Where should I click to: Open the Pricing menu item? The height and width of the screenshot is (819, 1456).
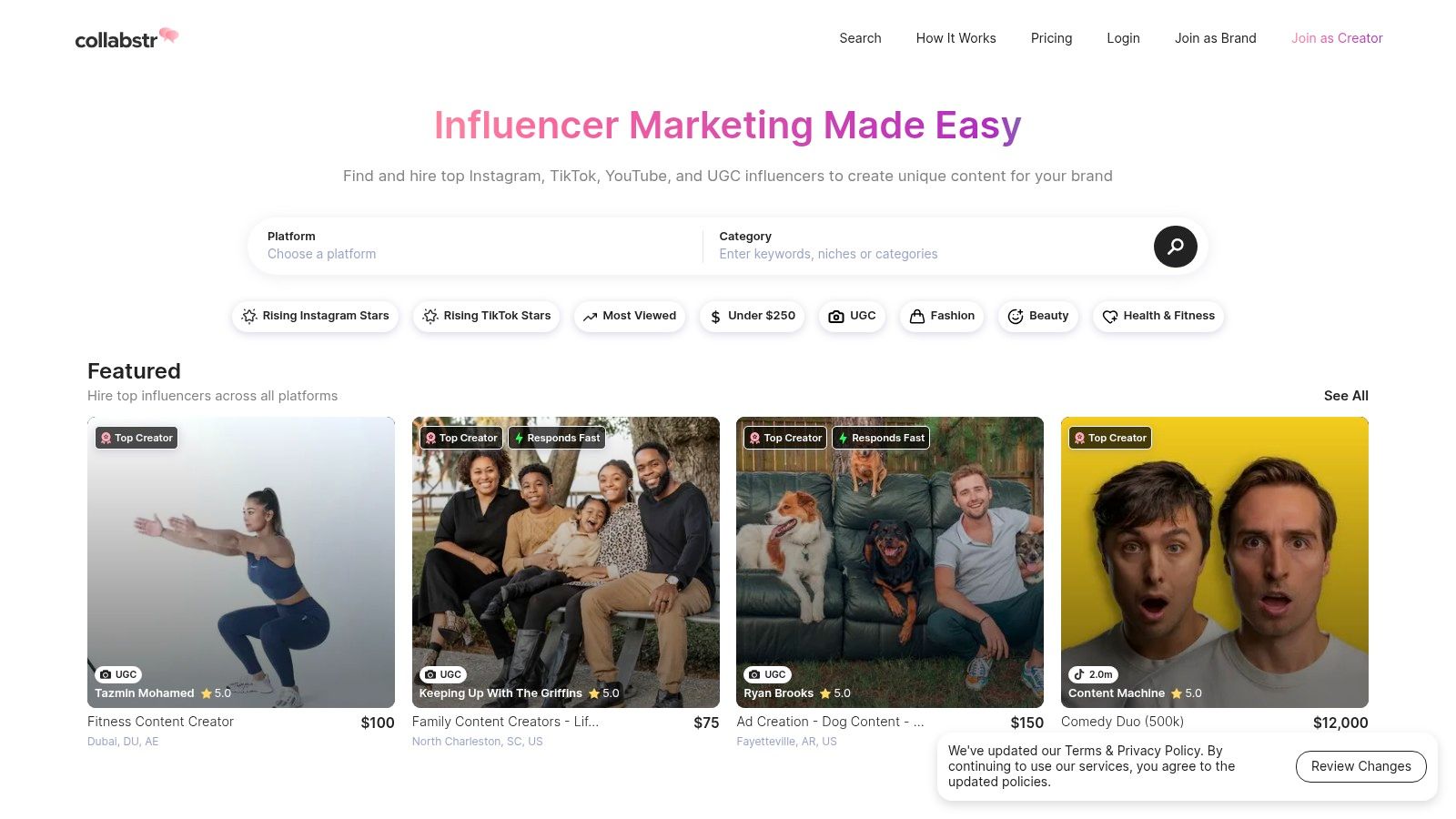pos(1051,38)
